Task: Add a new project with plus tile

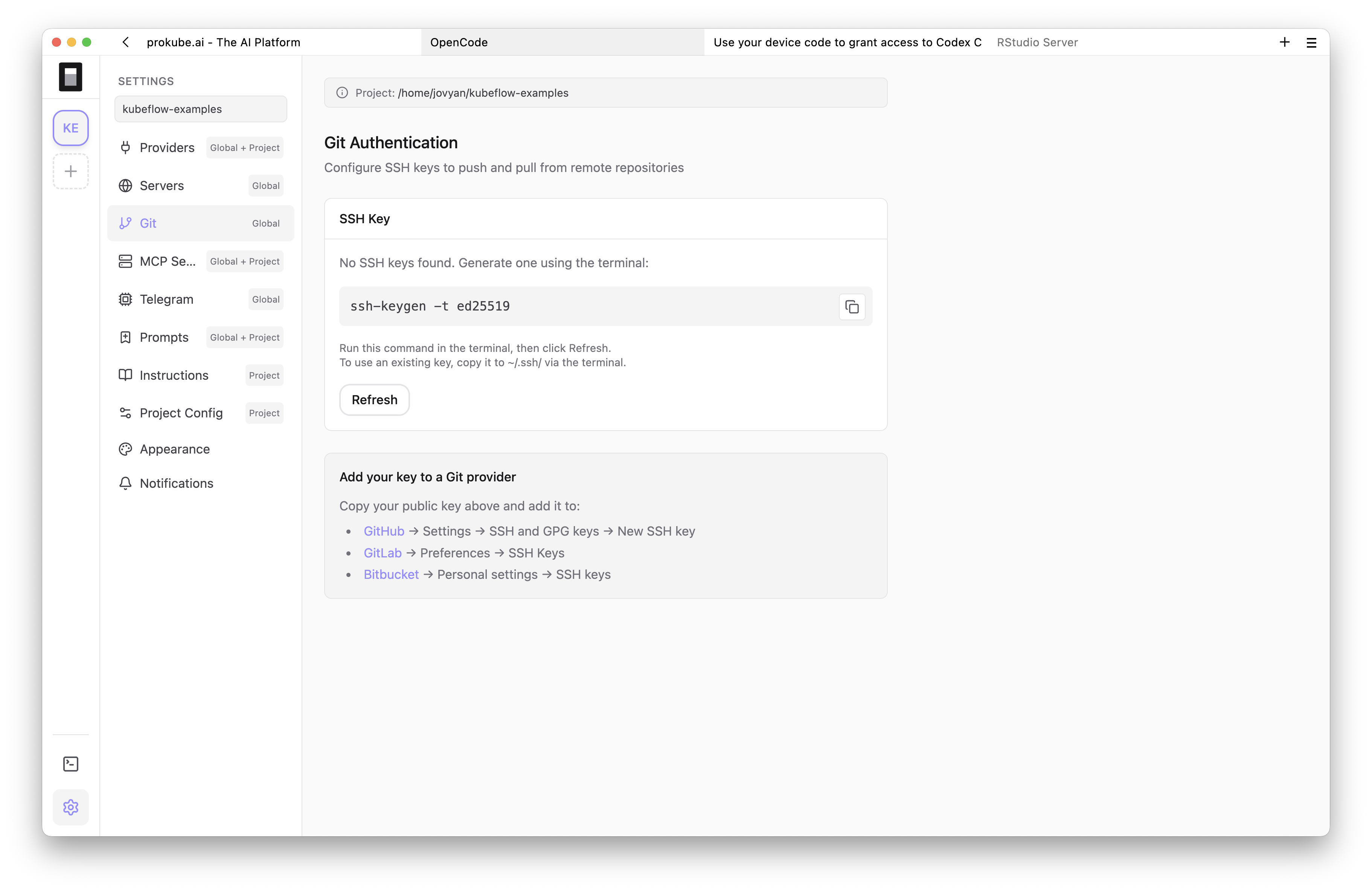Action: (70, 171)
